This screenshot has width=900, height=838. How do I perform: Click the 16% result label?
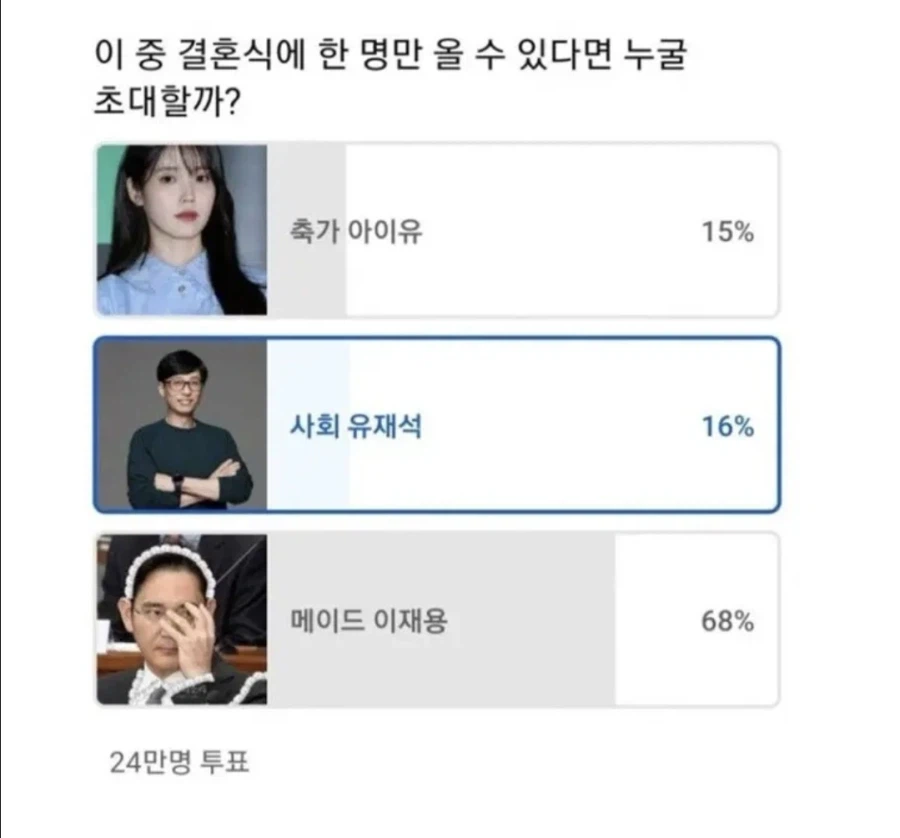click(x=726, y=425)
